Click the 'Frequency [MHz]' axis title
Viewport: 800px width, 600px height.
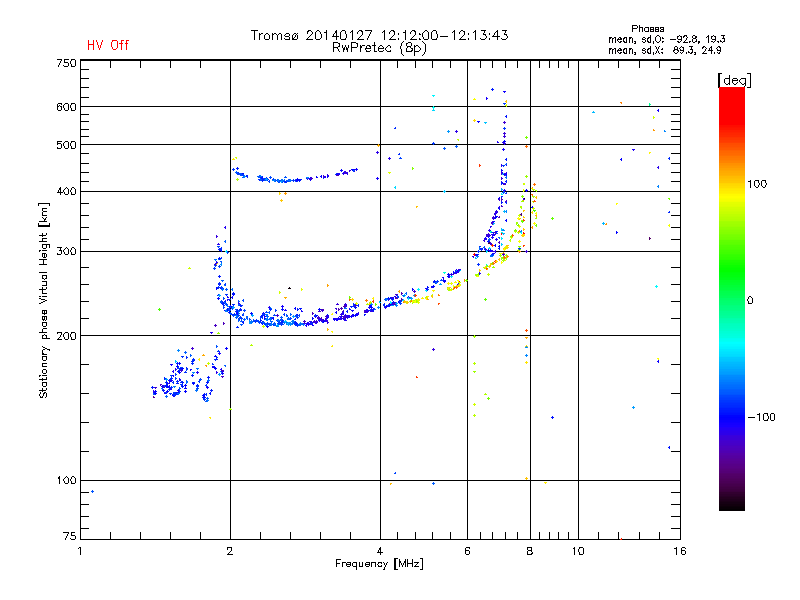pyautogui.click(x=379, y=564)
